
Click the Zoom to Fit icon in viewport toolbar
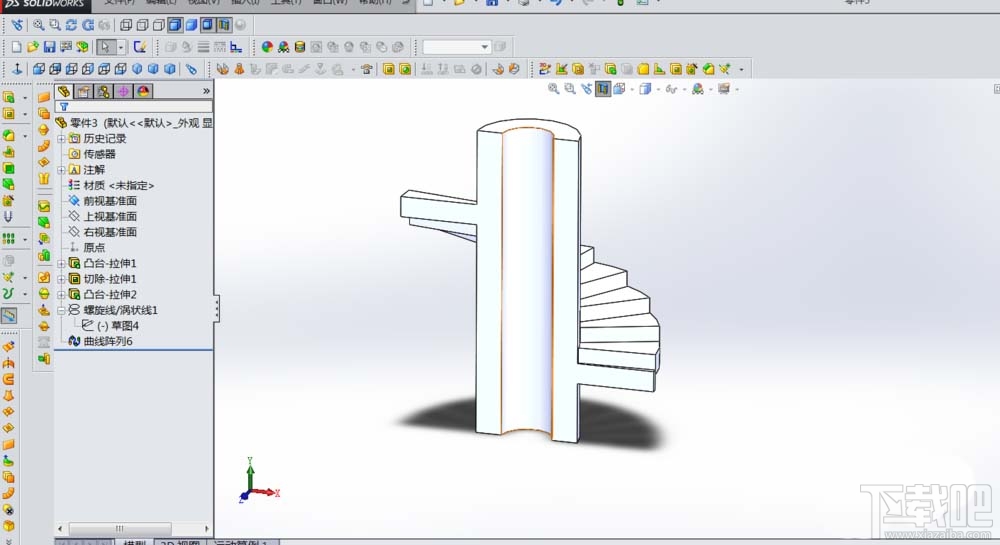[553, 89]
